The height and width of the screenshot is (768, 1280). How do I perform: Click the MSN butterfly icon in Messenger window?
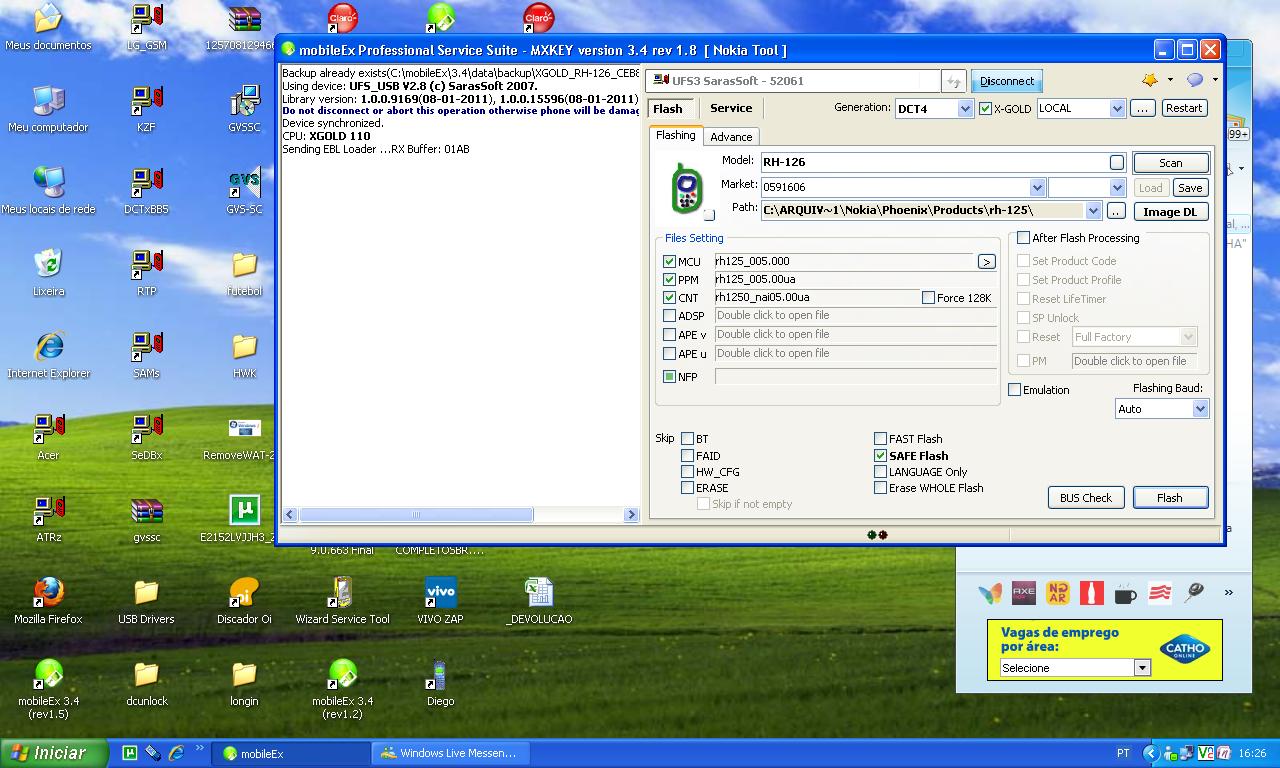coord(990,593)
